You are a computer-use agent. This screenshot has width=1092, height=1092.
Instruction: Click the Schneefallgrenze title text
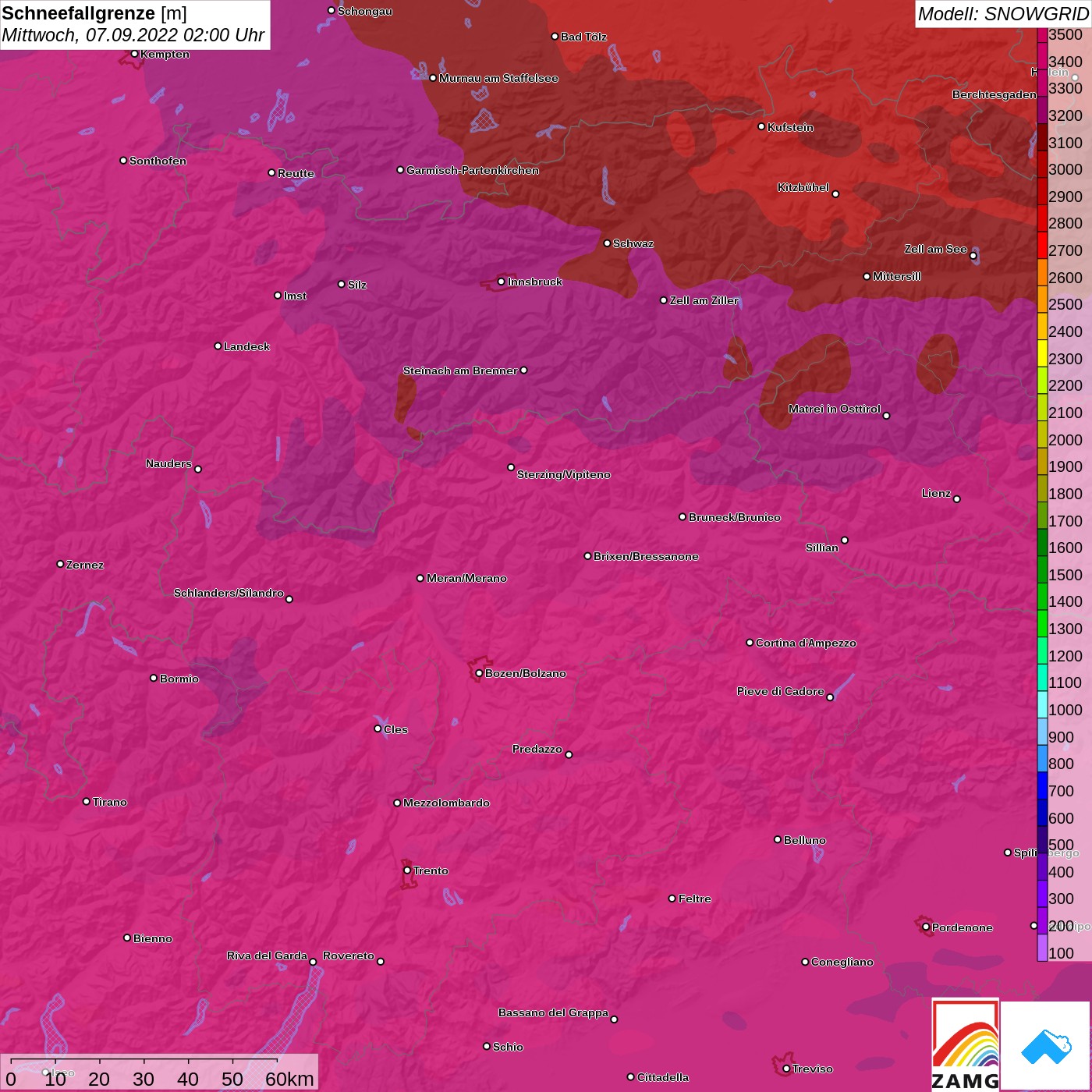coord(78,13)
